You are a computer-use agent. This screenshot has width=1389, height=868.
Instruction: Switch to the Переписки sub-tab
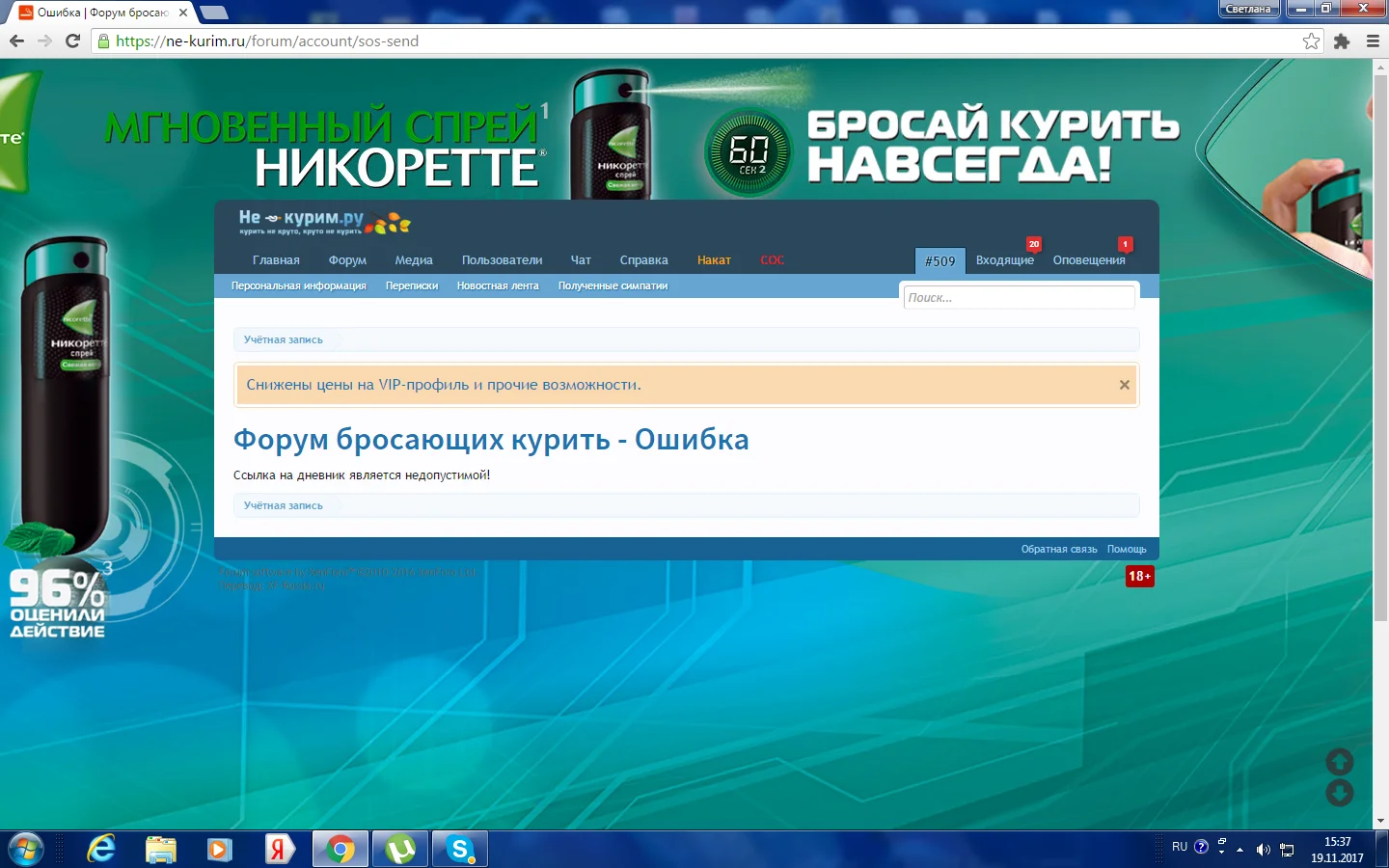pyautogui.click(x=412, y=286)
